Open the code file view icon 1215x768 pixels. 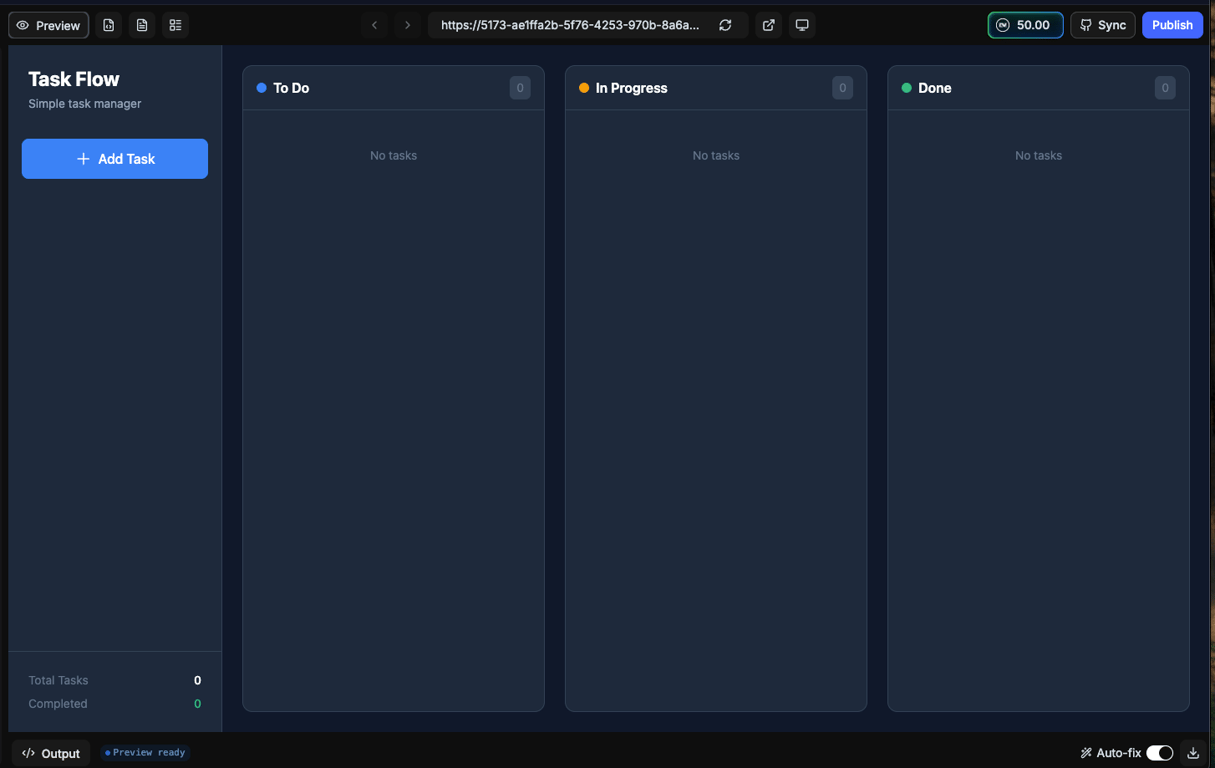pyautogui.click(x=109, y=25)
